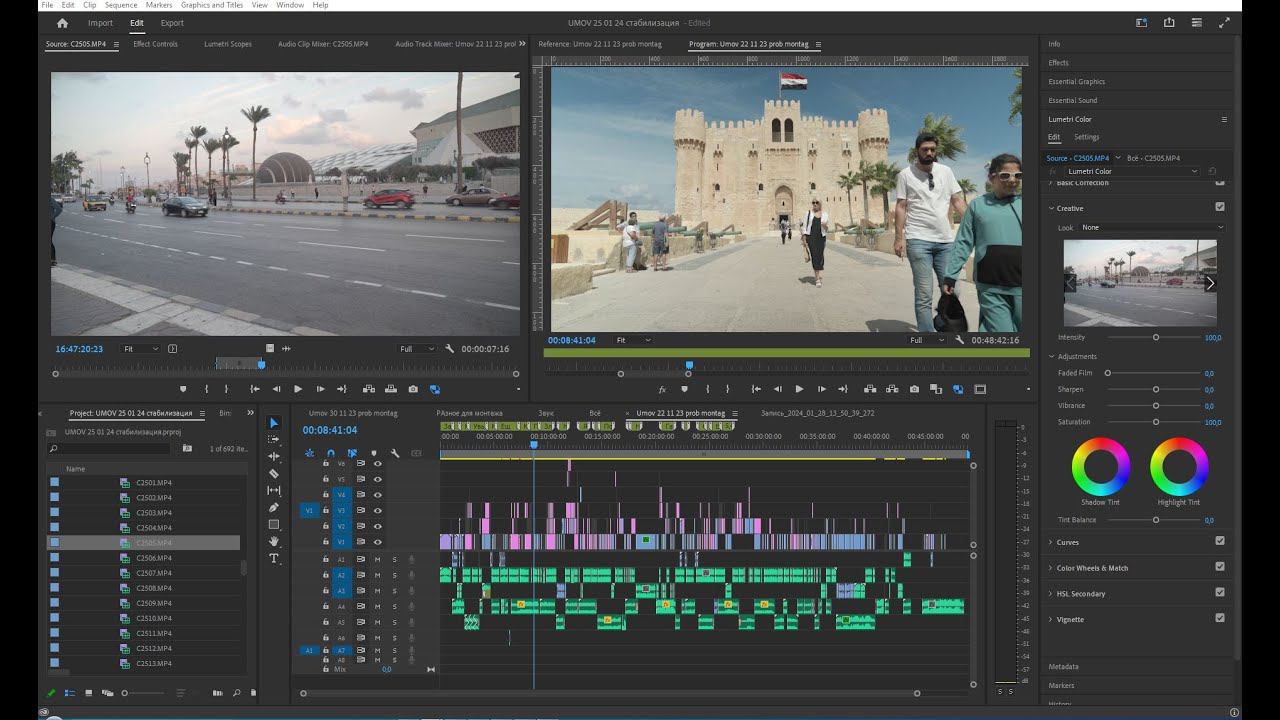Select the Hand tool

274,542
